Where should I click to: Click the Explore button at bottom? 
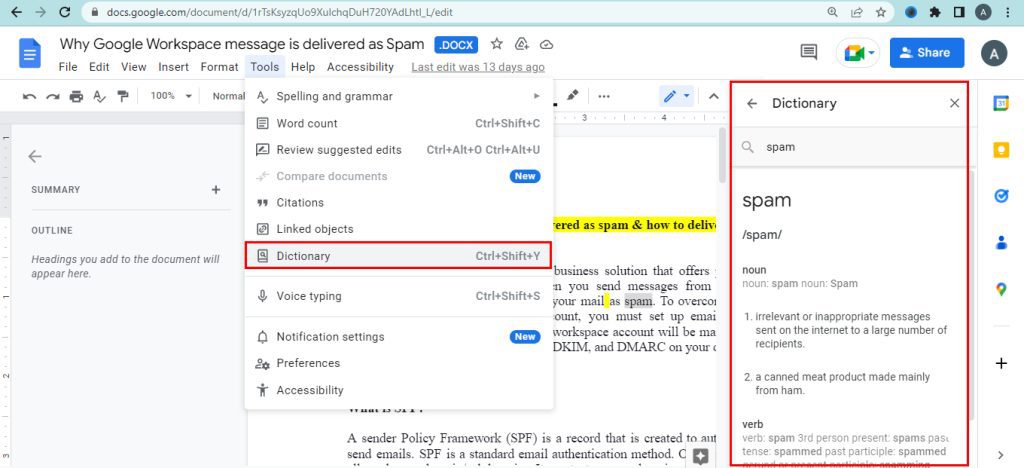701,456
